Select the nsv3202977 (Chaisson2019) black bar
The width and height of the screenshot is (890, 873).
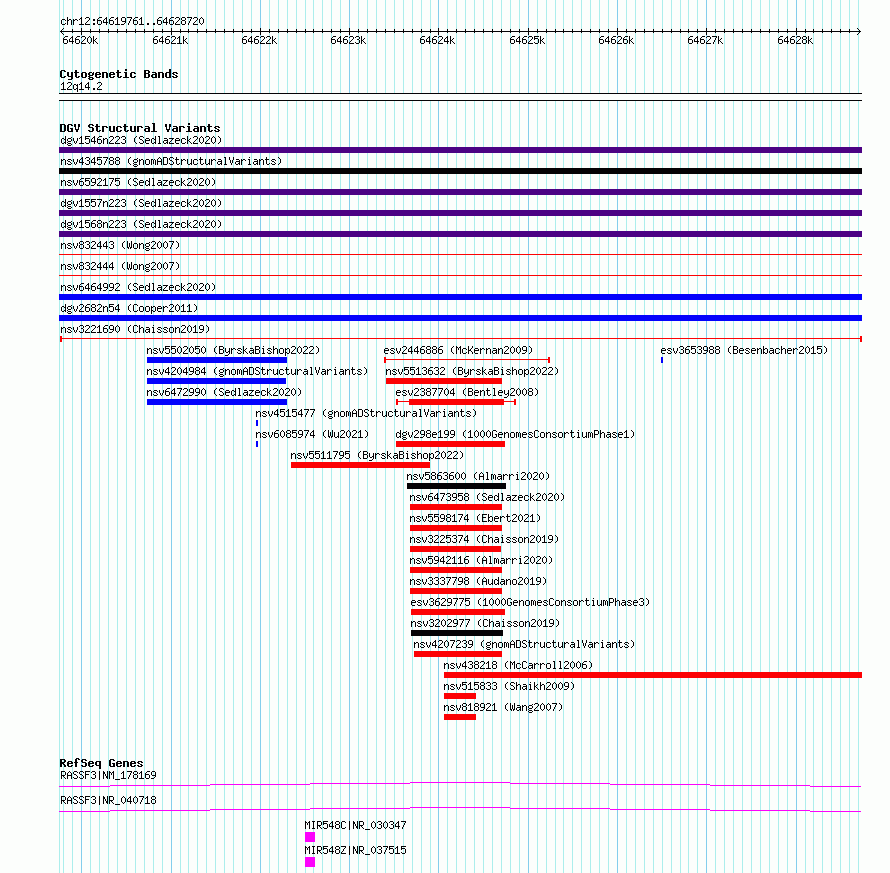(457, 633)
